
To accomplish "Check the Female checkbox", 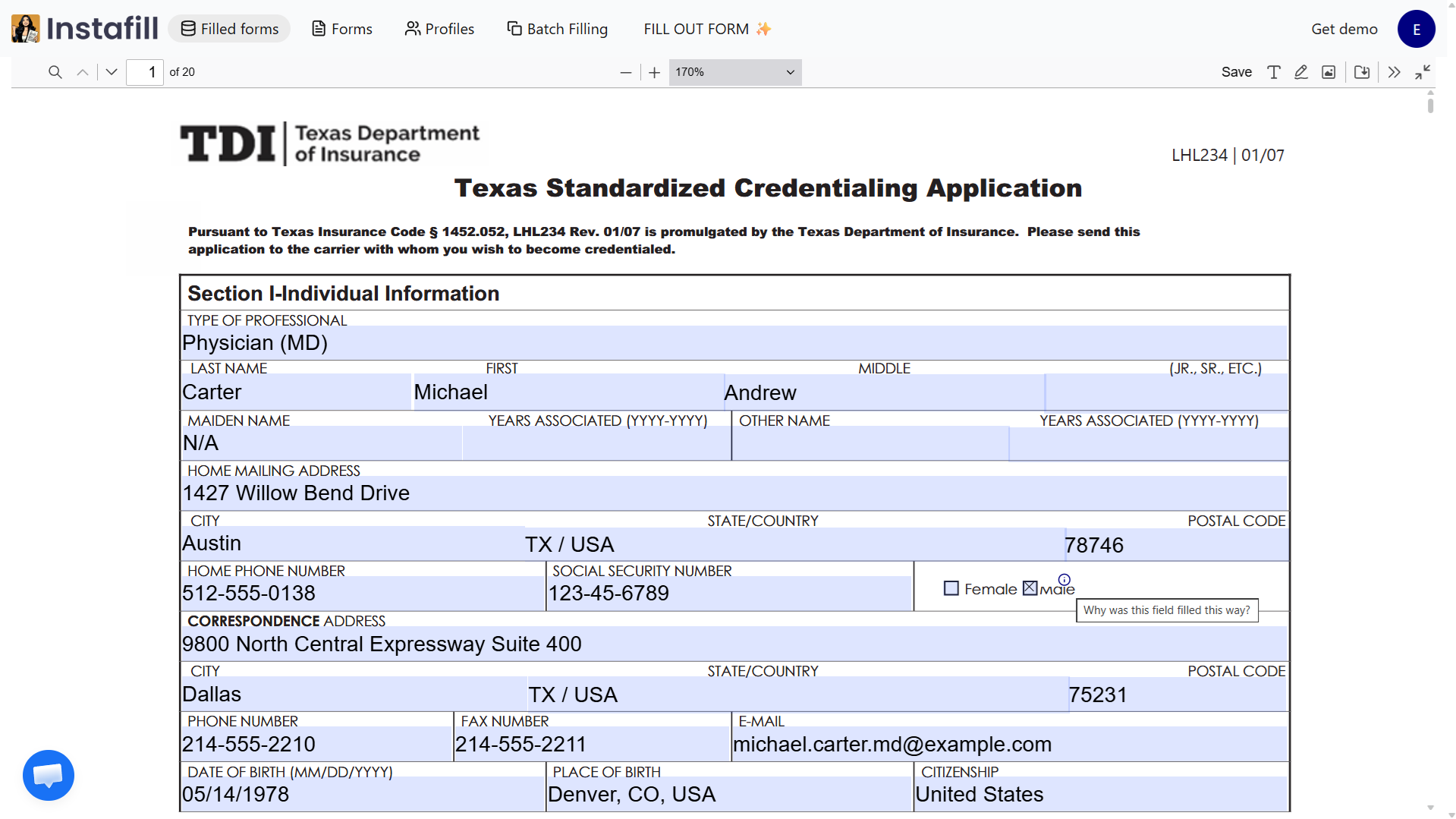I will point(951,588).
